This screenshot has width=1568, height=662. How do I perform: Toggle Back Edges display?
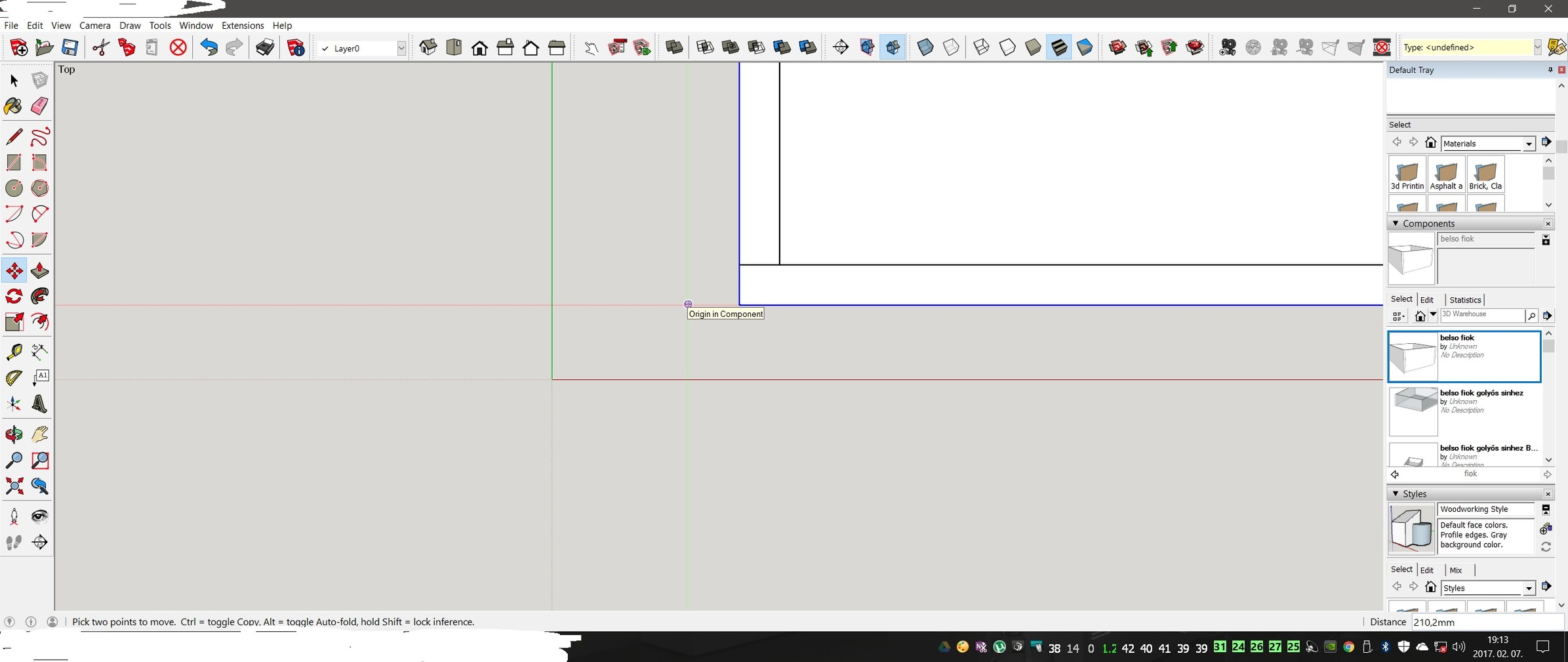951,47
